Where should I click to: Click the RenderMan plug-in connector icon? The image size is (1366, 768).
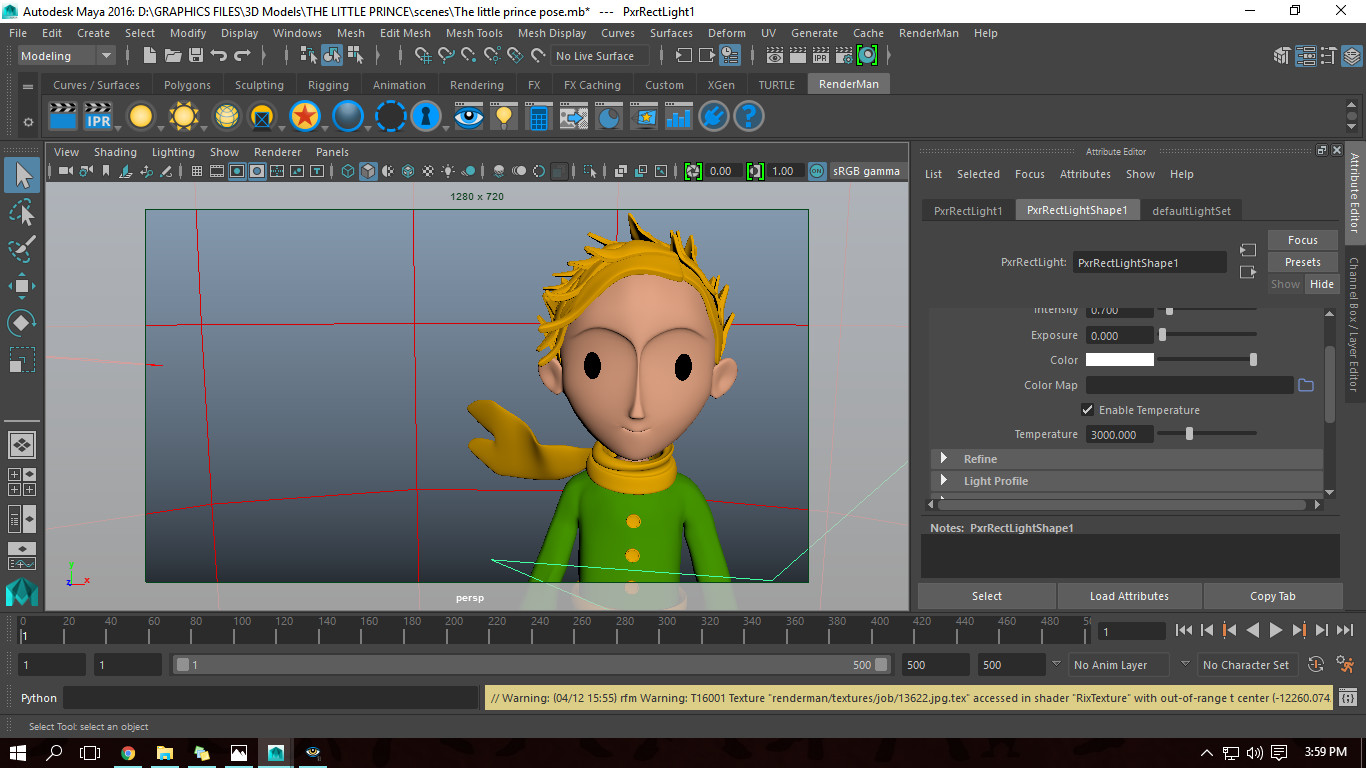pyautogui.click(x=713, y=117)
